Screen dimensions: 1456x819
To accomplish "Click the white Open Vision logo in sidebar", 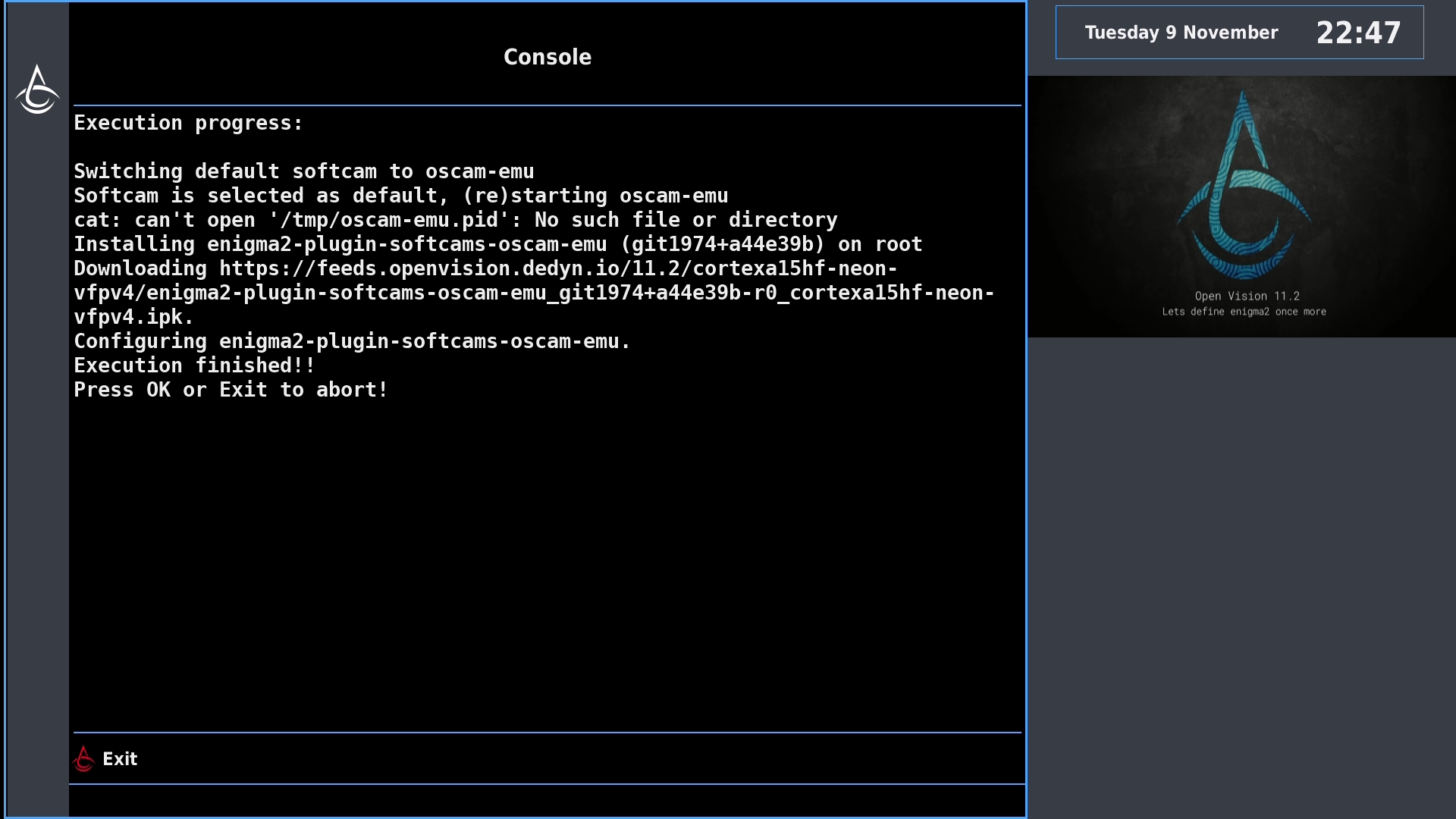I will [x=37, y=90].
